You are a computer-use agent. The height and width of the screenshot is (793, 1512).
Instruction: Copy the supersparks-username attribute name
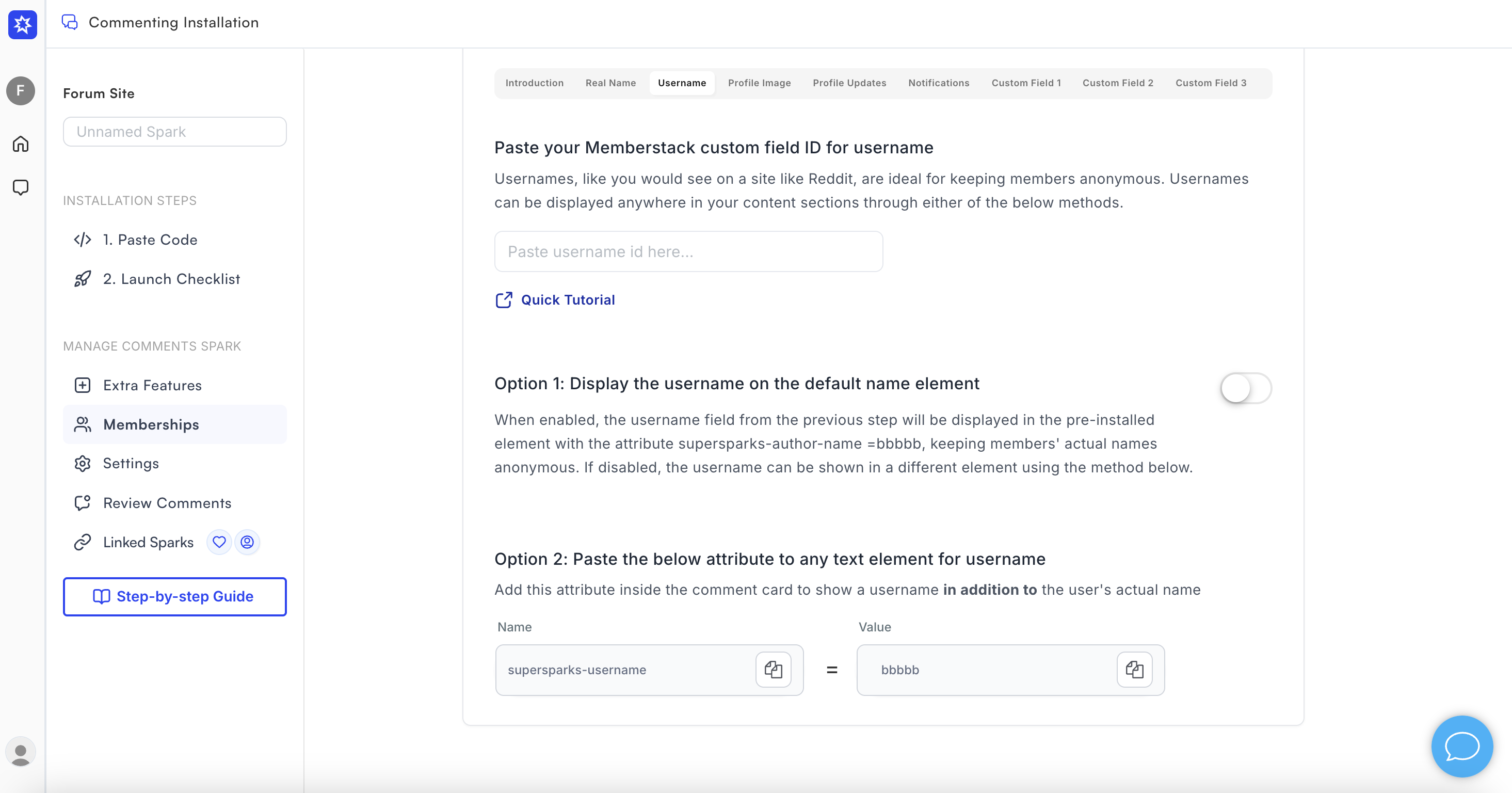(773, 669)
